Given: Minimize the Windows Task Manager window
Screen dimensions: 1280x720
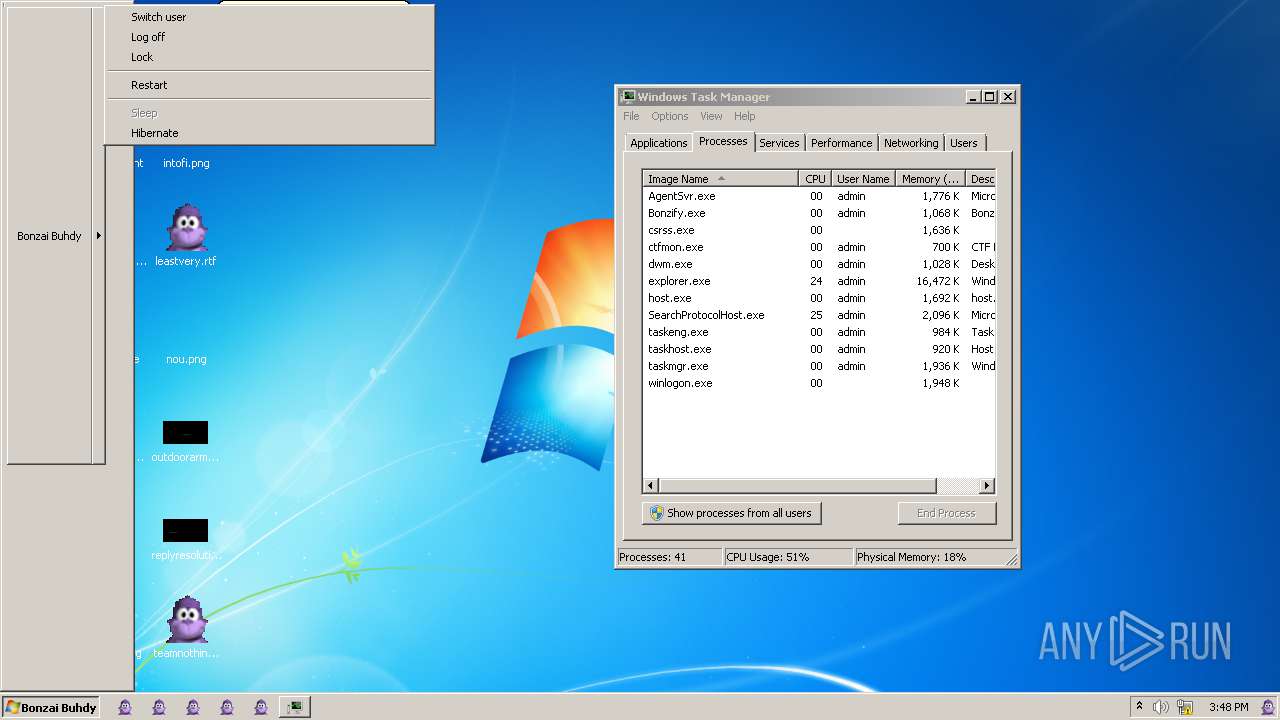Looking at the screenshot, I should 973,97.
